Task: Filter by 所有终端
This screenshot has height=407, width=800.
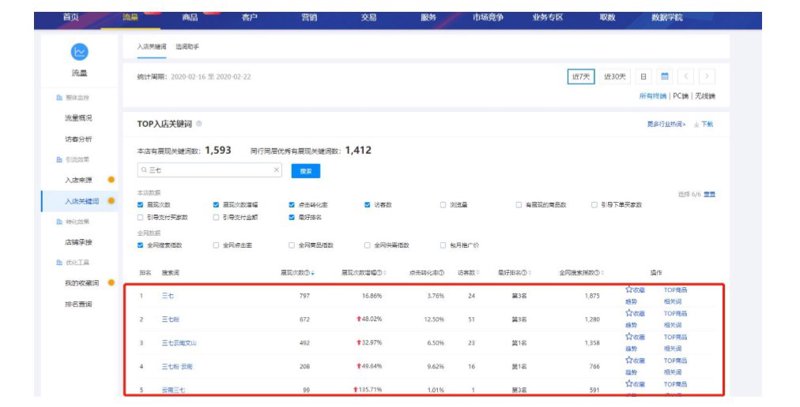Action: (653, 96)
